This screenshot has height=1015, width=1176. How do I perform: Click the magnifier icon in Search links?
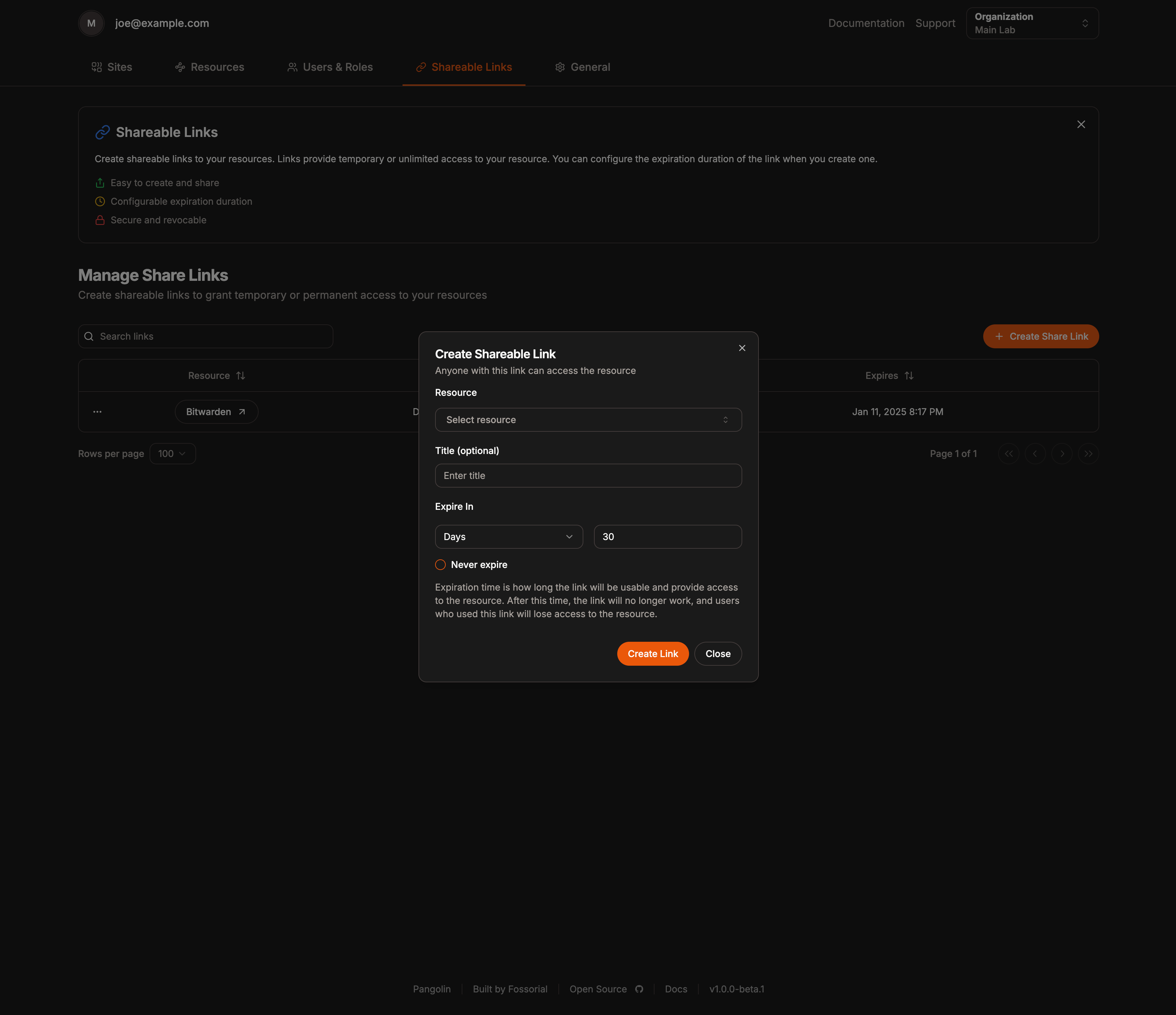click(x=89, y=336)
